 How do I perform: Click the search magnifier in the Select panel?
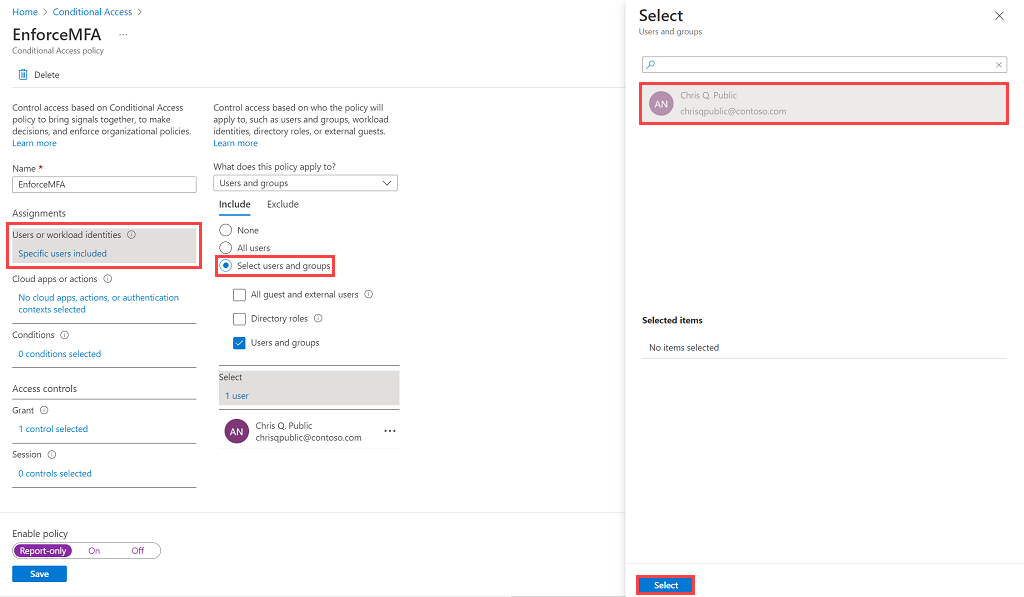click(x=651, y=63)
